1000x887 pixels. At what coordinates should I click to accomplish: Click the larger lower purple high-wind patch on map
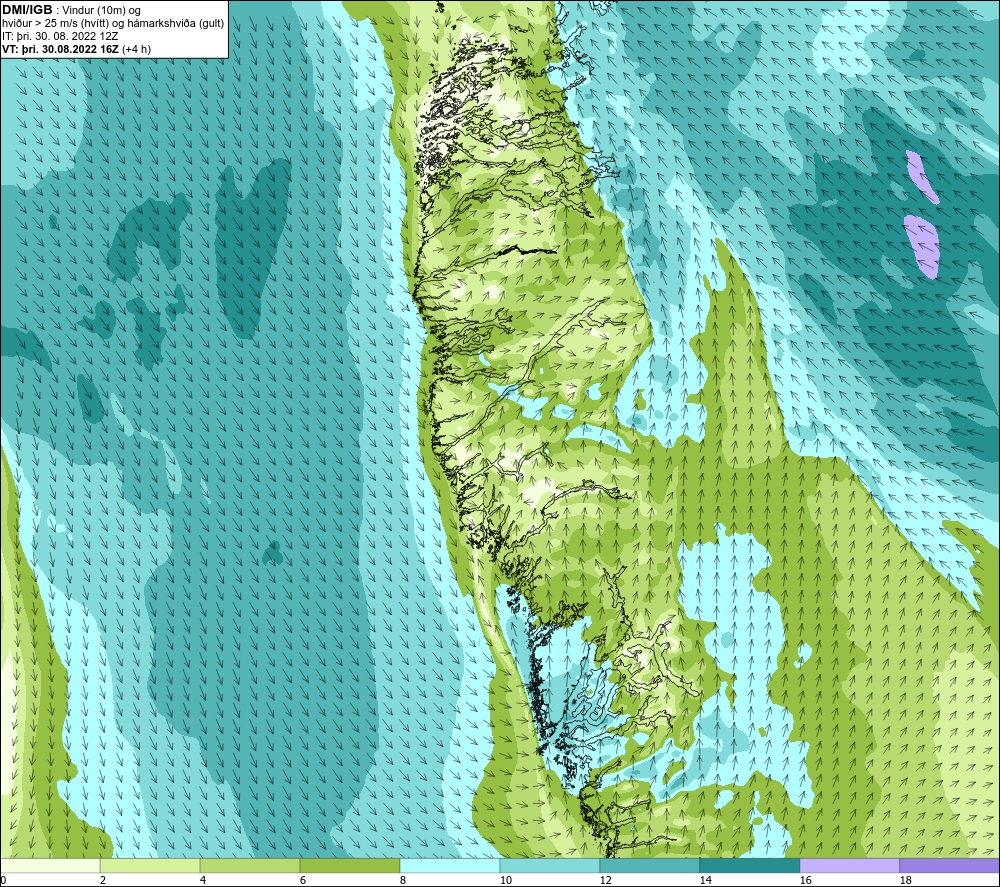923,246
